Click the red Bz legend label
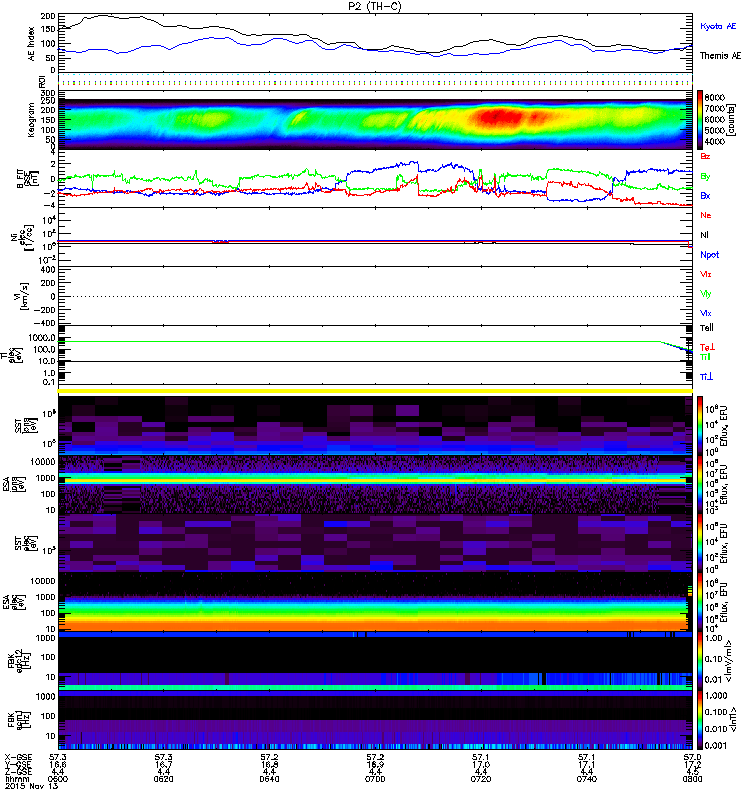 (x=705, y=156)
